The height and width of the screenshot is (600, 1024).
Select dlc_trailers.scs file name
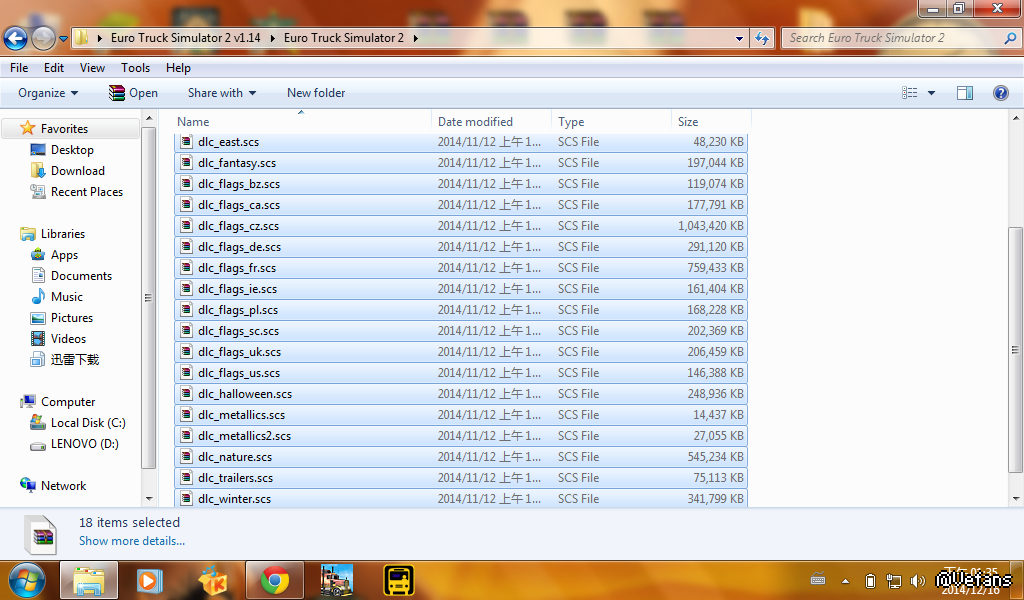(x=236, y=478)
